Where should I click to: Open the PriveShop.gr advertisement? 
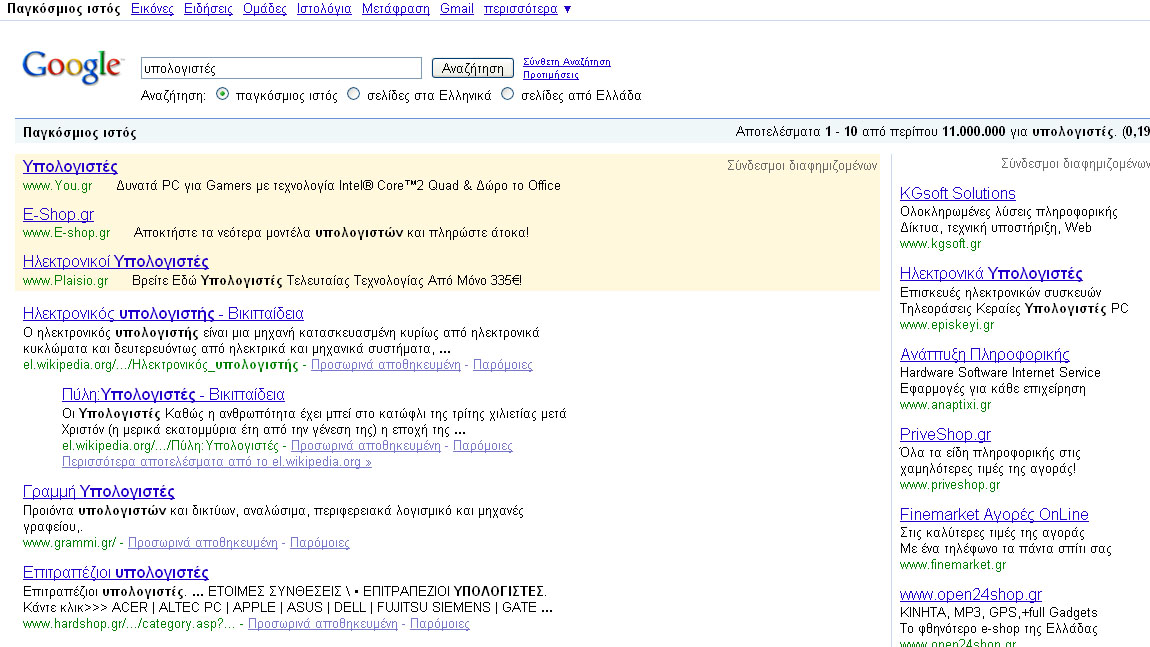944,433
